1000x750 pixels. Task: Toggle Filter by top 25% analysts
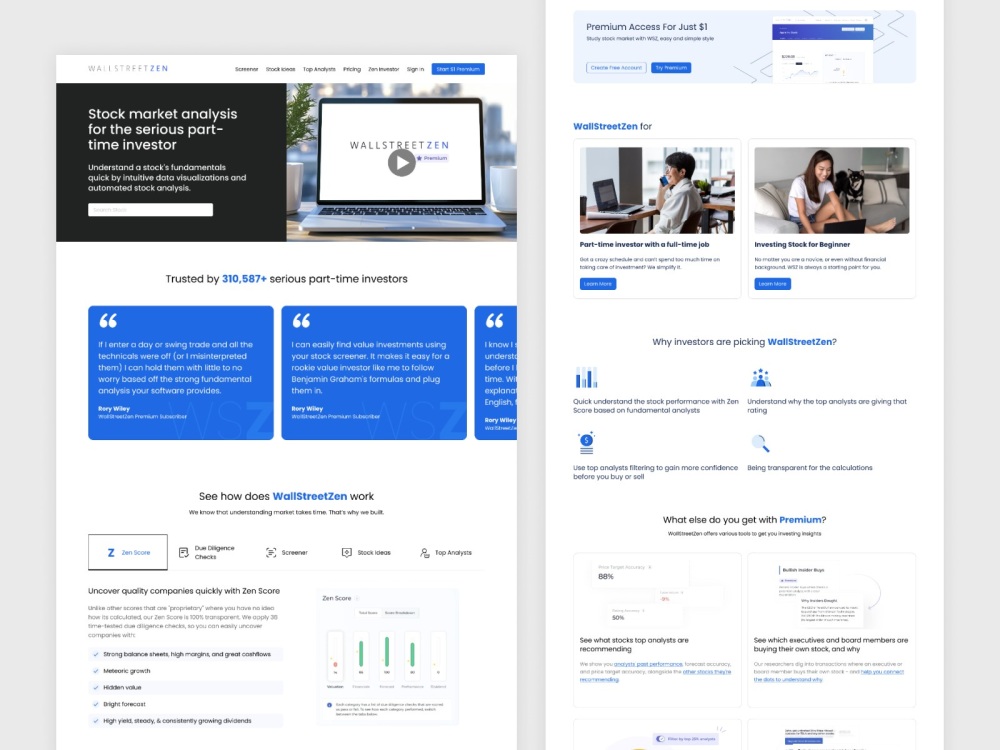pos(661,739)
